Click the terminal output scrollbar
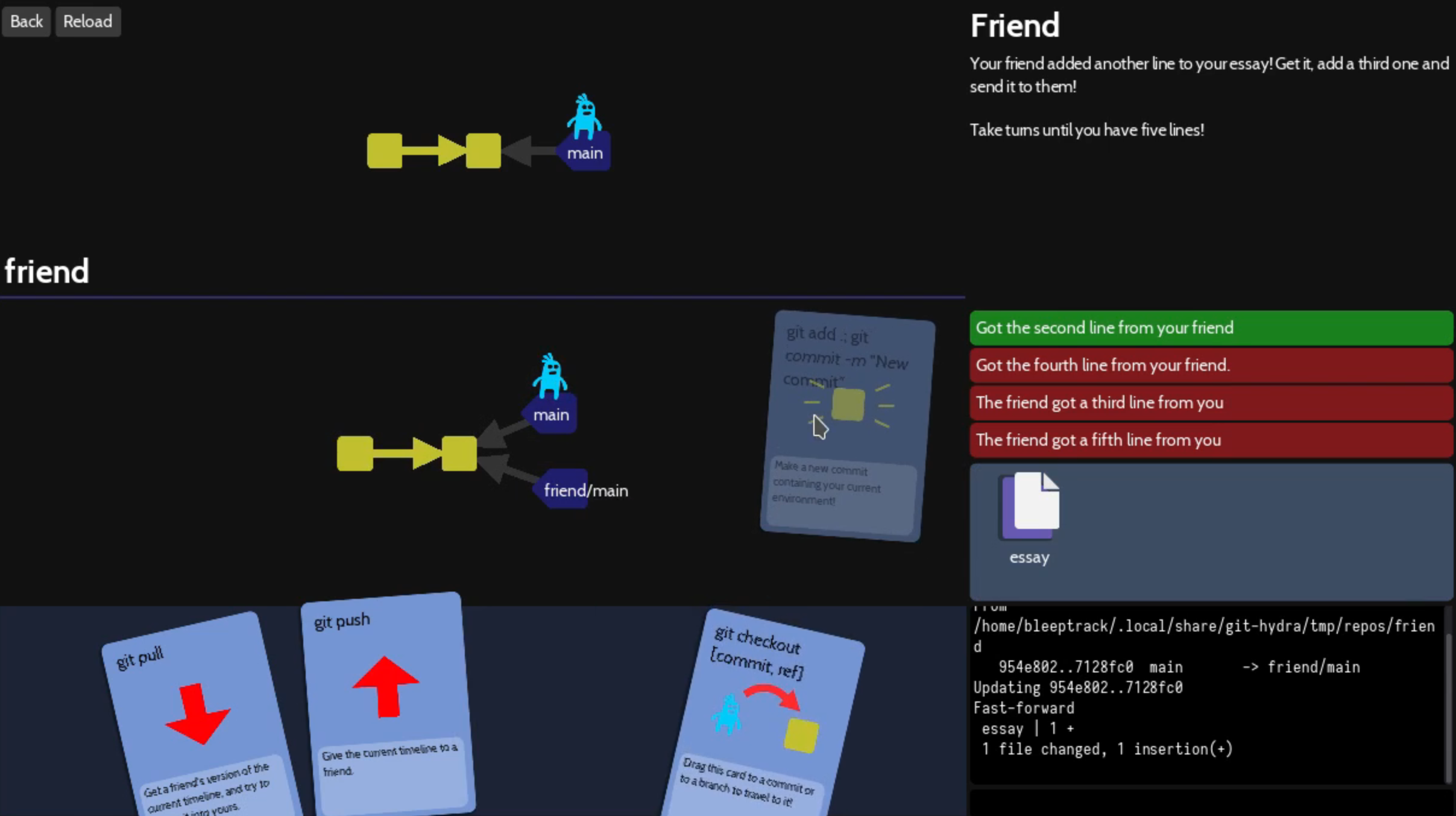This screenshot has height=816, width=1456. coord(1448,709)
